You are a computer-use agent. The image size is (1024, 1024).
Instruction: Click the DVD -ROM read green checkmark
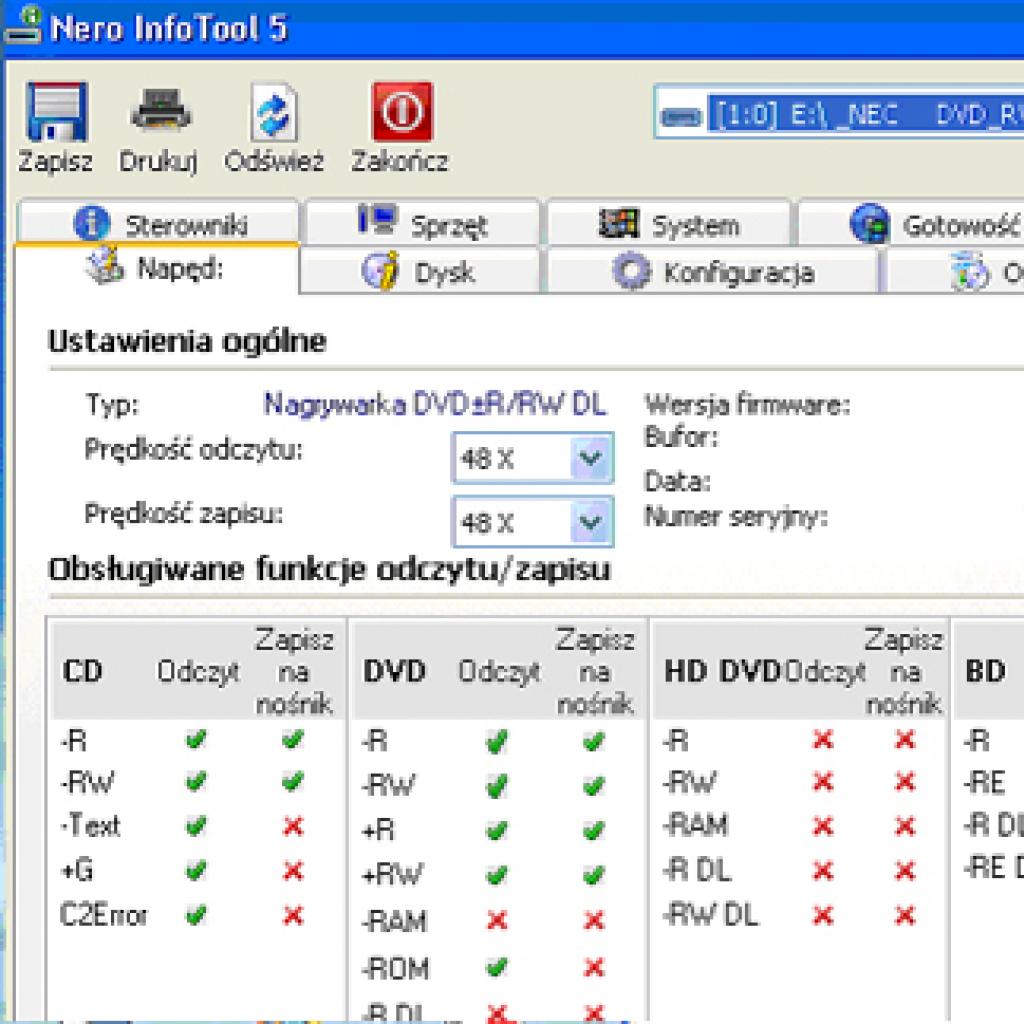497,966
